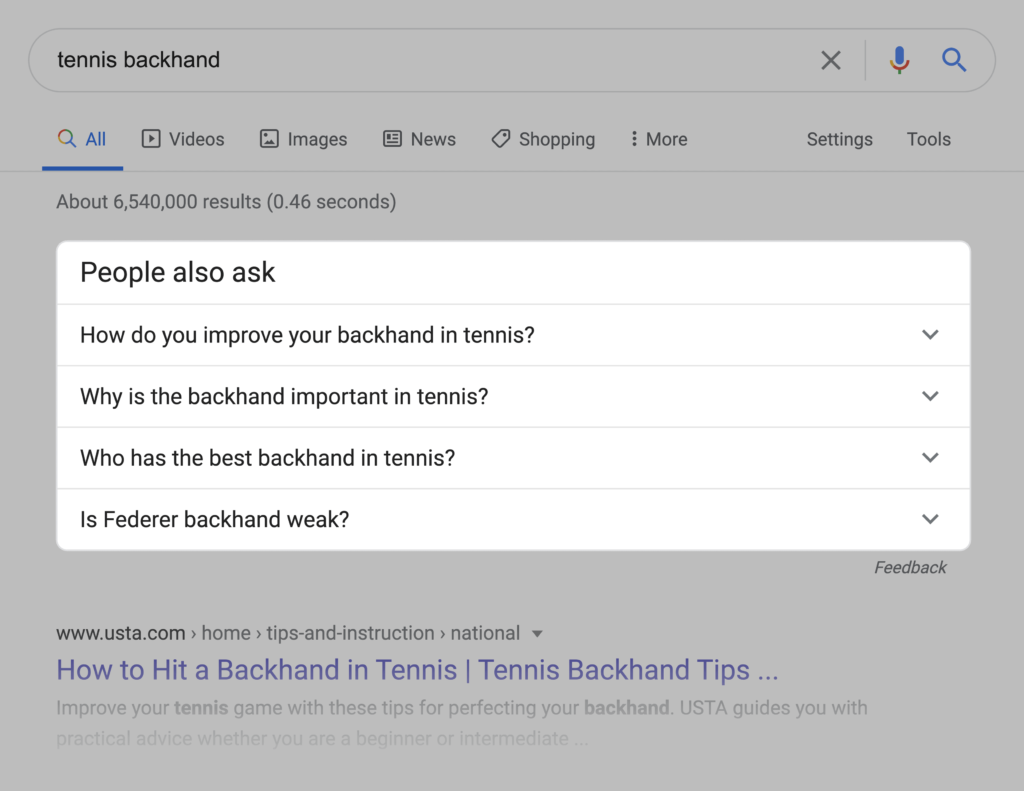Click the News tab icon
Image resolution: width=1024 pixels, height=791 pixels.
click(x=390, y=139)
